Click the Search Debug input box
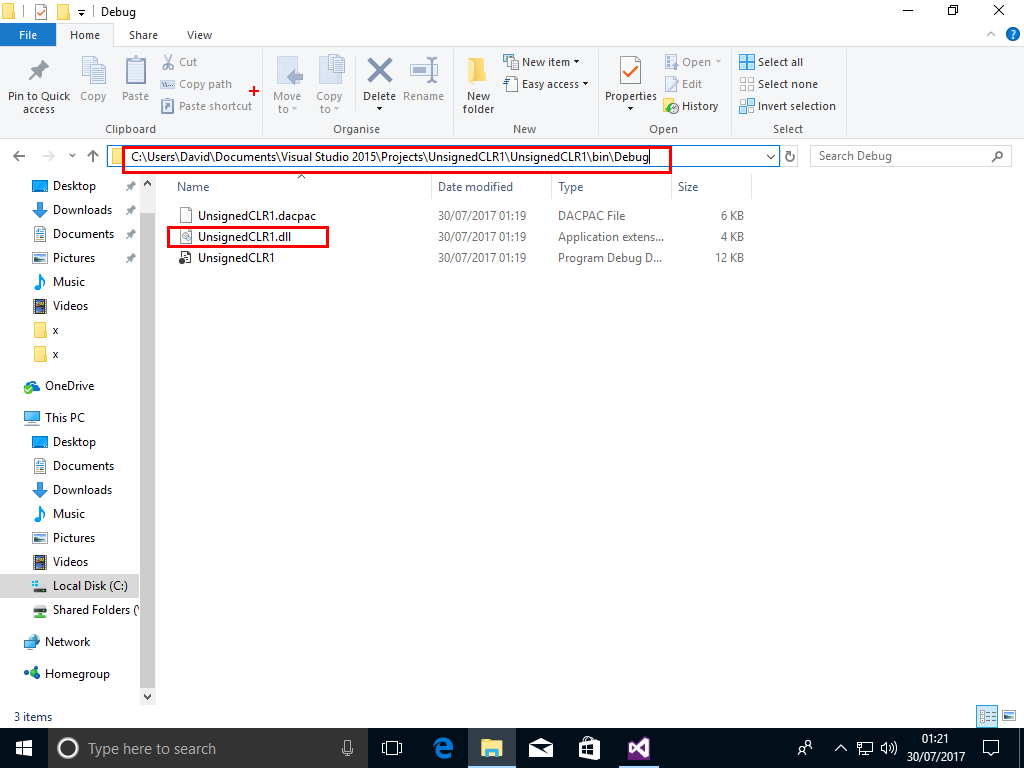Screen dimensions: 1024x768 (x=900, y=157)
